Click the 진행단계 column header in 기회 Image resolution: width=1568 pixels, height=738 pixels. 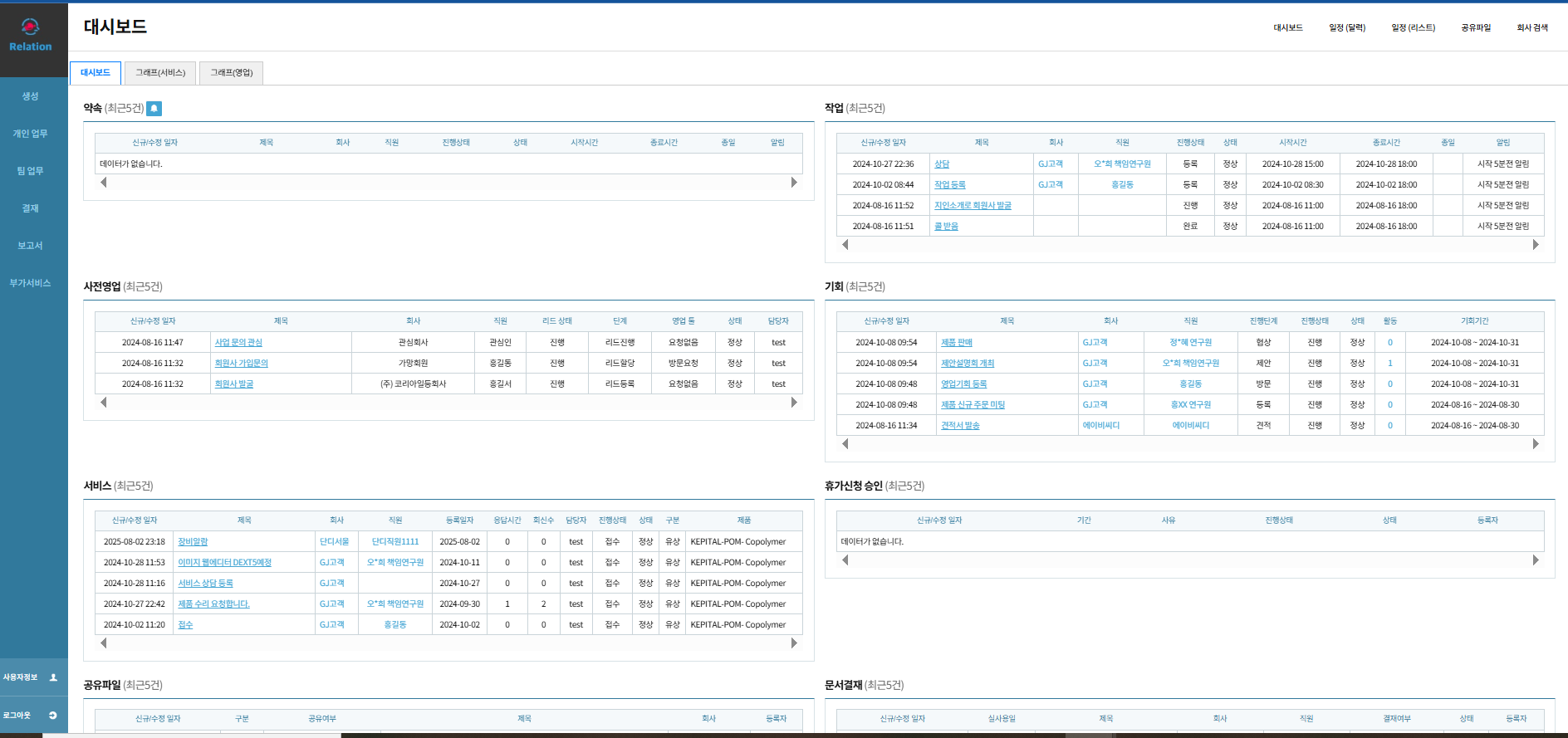tap(1263, 321)
